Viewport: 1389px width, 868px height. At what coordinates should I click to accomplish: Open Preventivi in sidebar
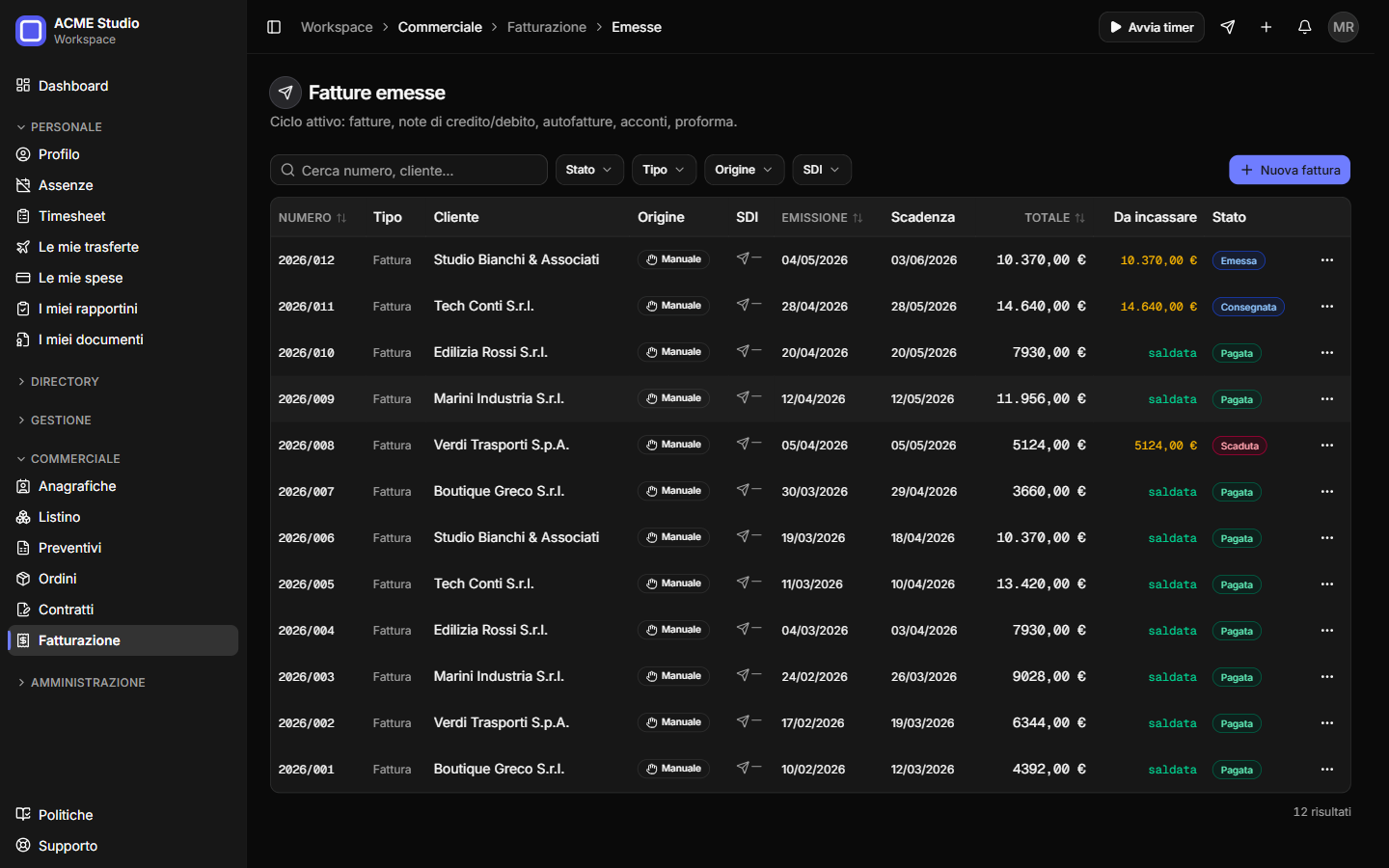pyautogui.click(x=123, y=548)
